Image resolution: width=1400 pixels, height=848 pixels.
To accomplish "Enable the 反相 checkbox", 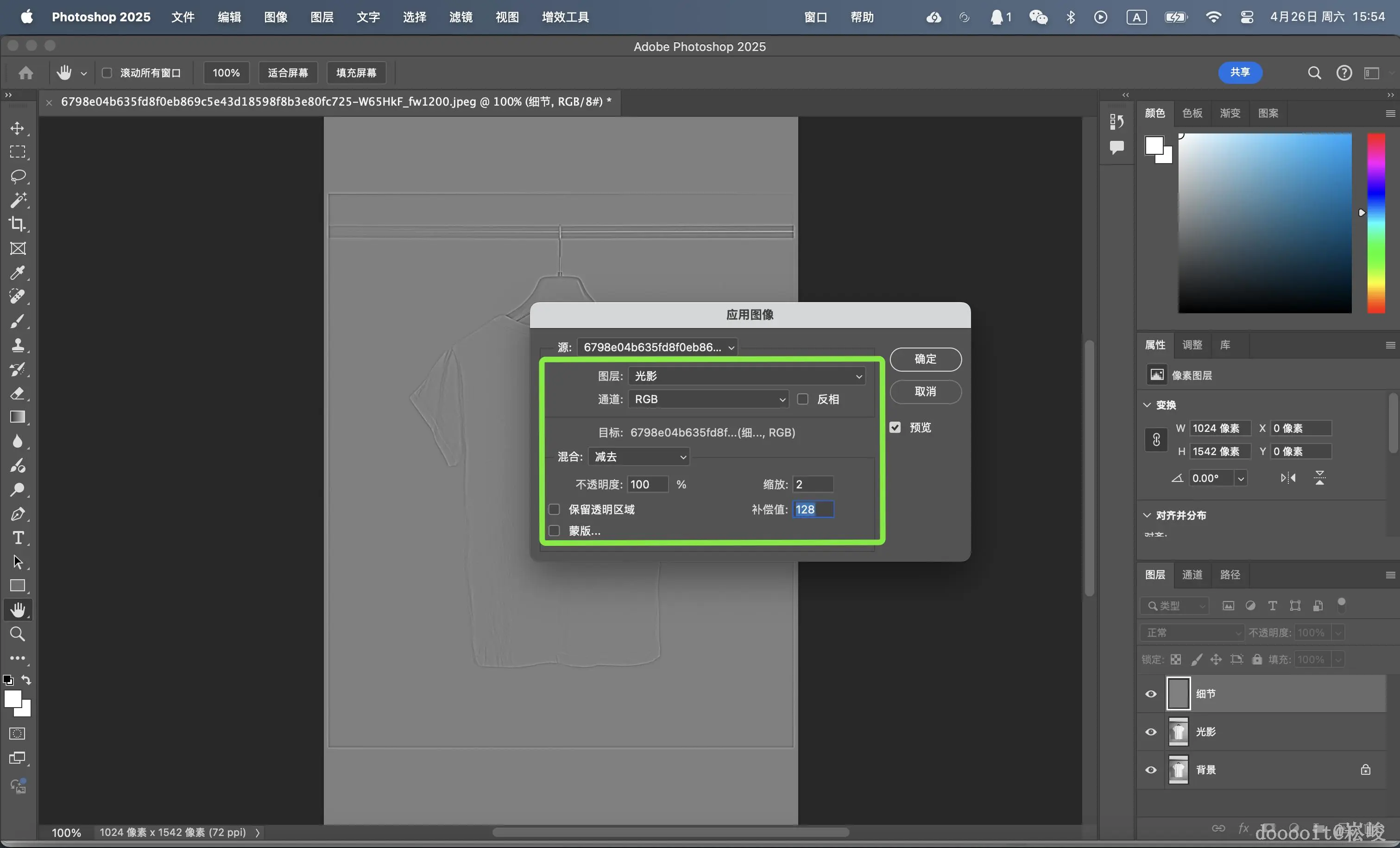I will tap(802, 399).
